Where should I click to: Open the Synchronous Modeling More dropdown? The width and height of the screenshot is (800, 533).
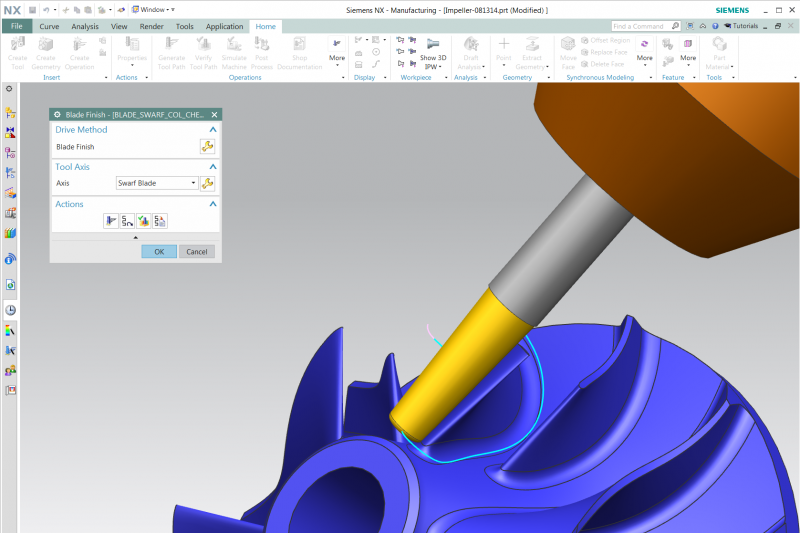(644, 53)
